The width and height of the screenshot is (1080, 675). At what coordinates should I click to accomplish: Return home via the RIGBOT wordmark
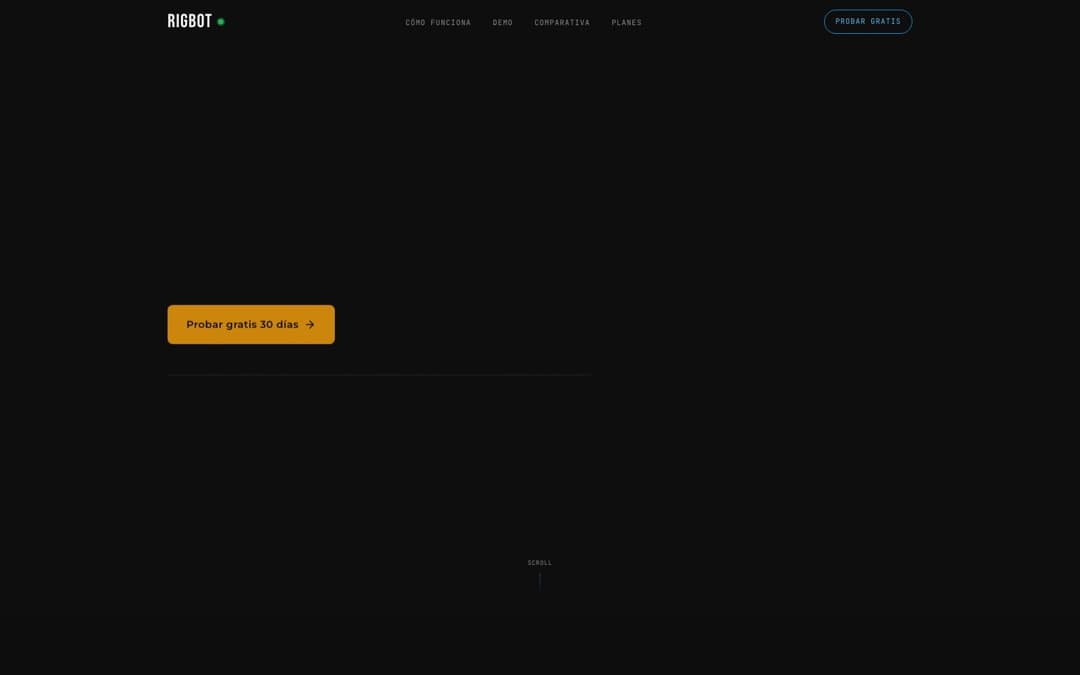point(190,21)
